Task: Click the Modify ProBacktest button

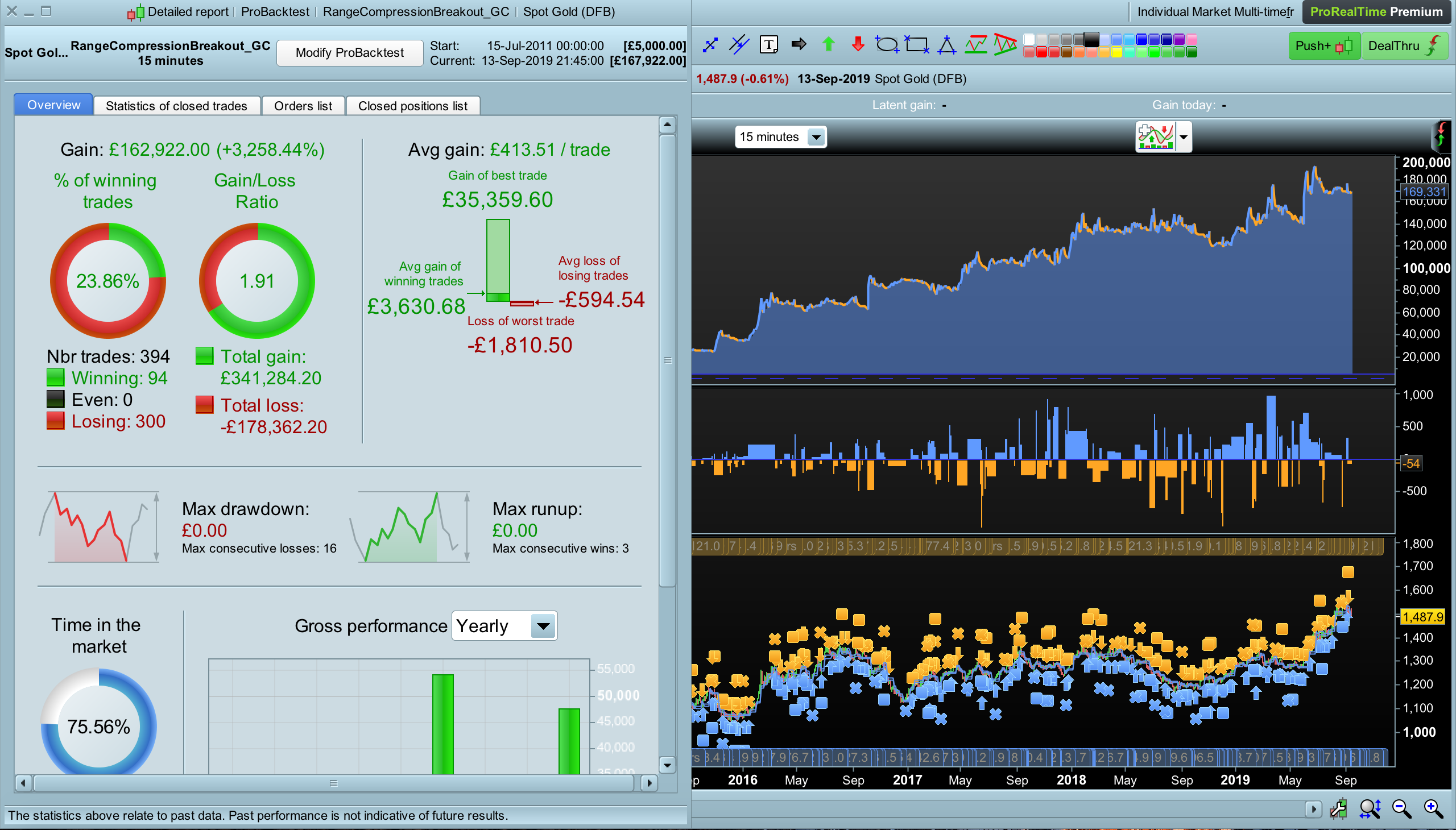Action: (349, 52)
